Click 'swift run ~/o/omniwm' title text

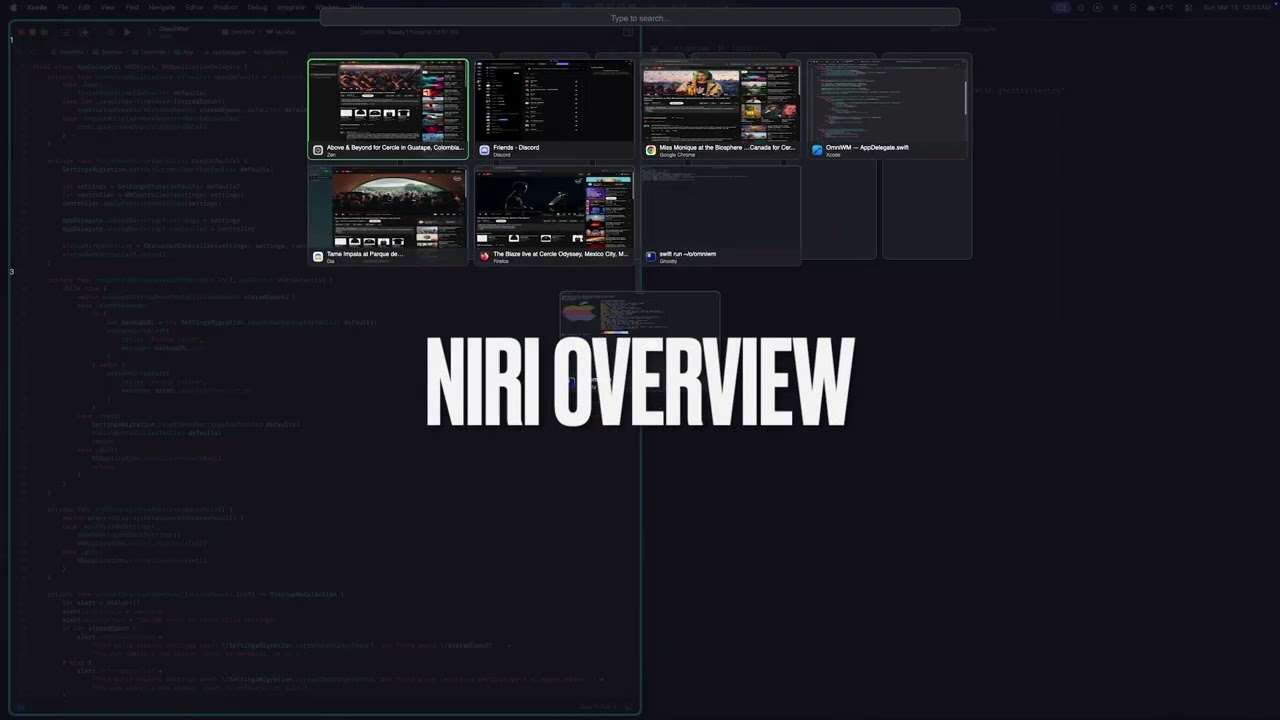(688, 254)
